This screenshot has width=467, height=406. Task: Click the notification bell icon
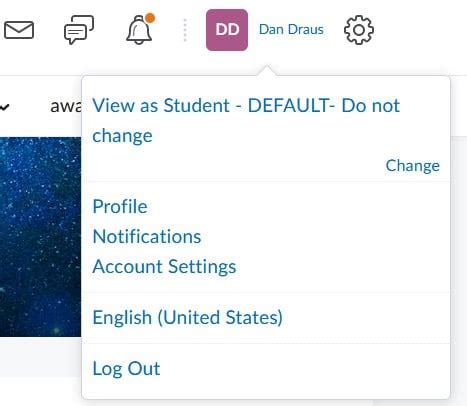pos(139,30)
